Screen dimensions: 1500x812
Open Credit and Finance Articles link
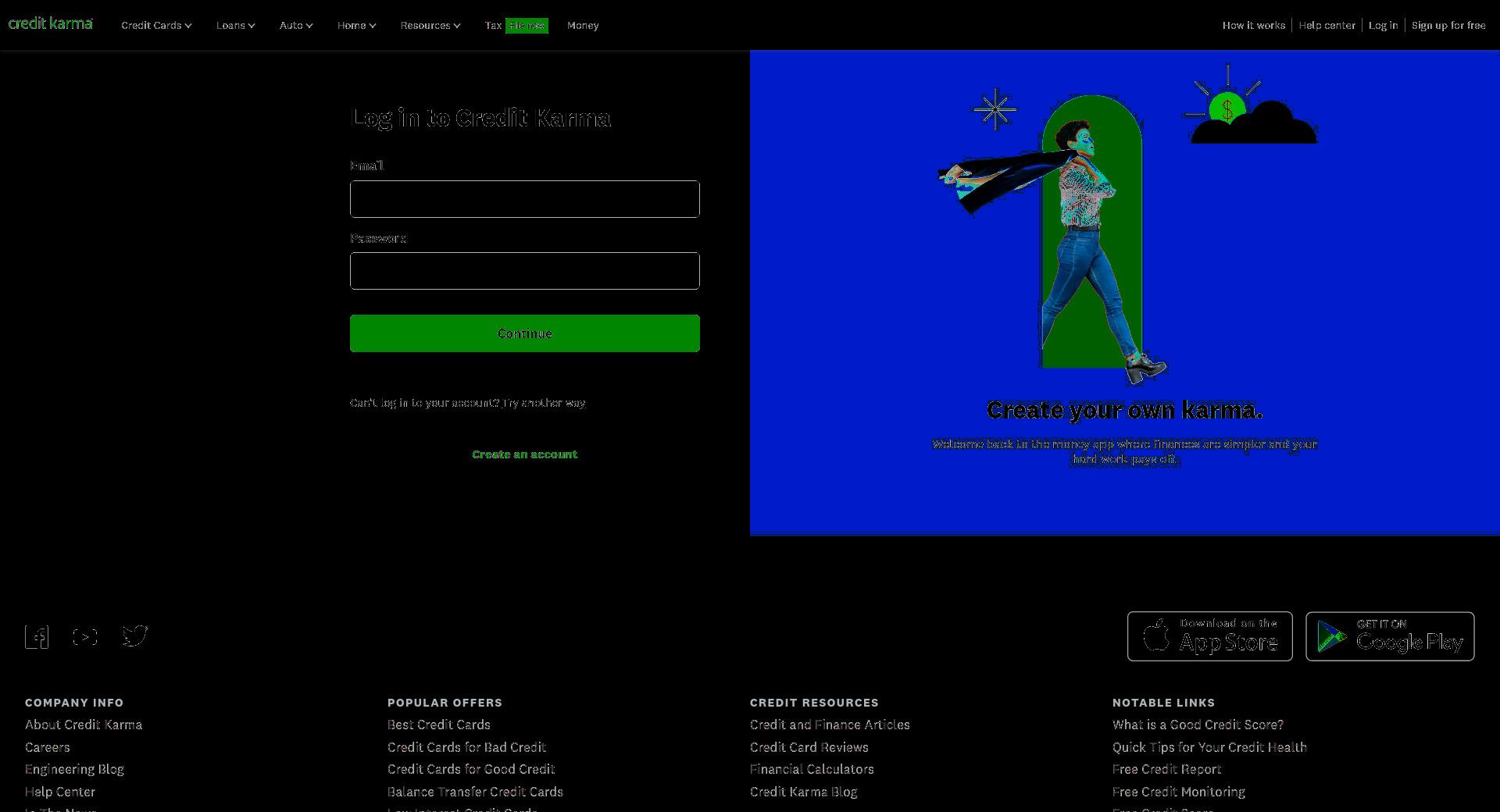[830, 725]
